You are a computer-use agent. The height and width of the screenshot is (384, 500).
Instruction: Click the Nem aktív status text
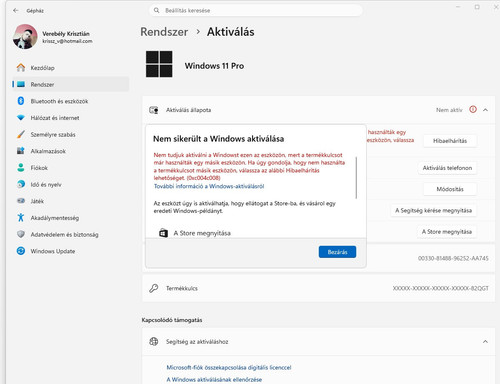(x=449, y=110)
